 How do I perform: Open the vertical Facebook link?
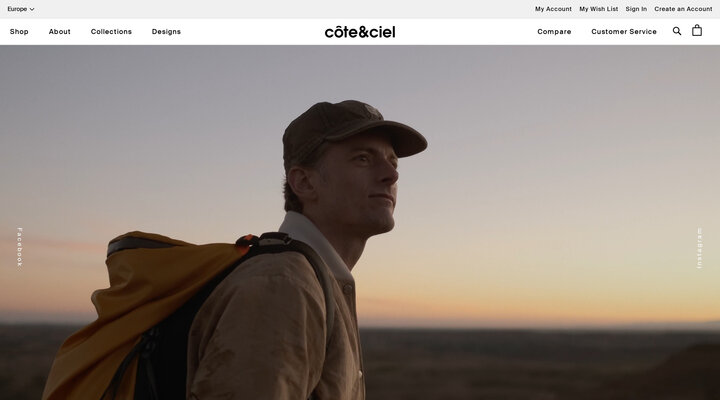coord(20,247)
